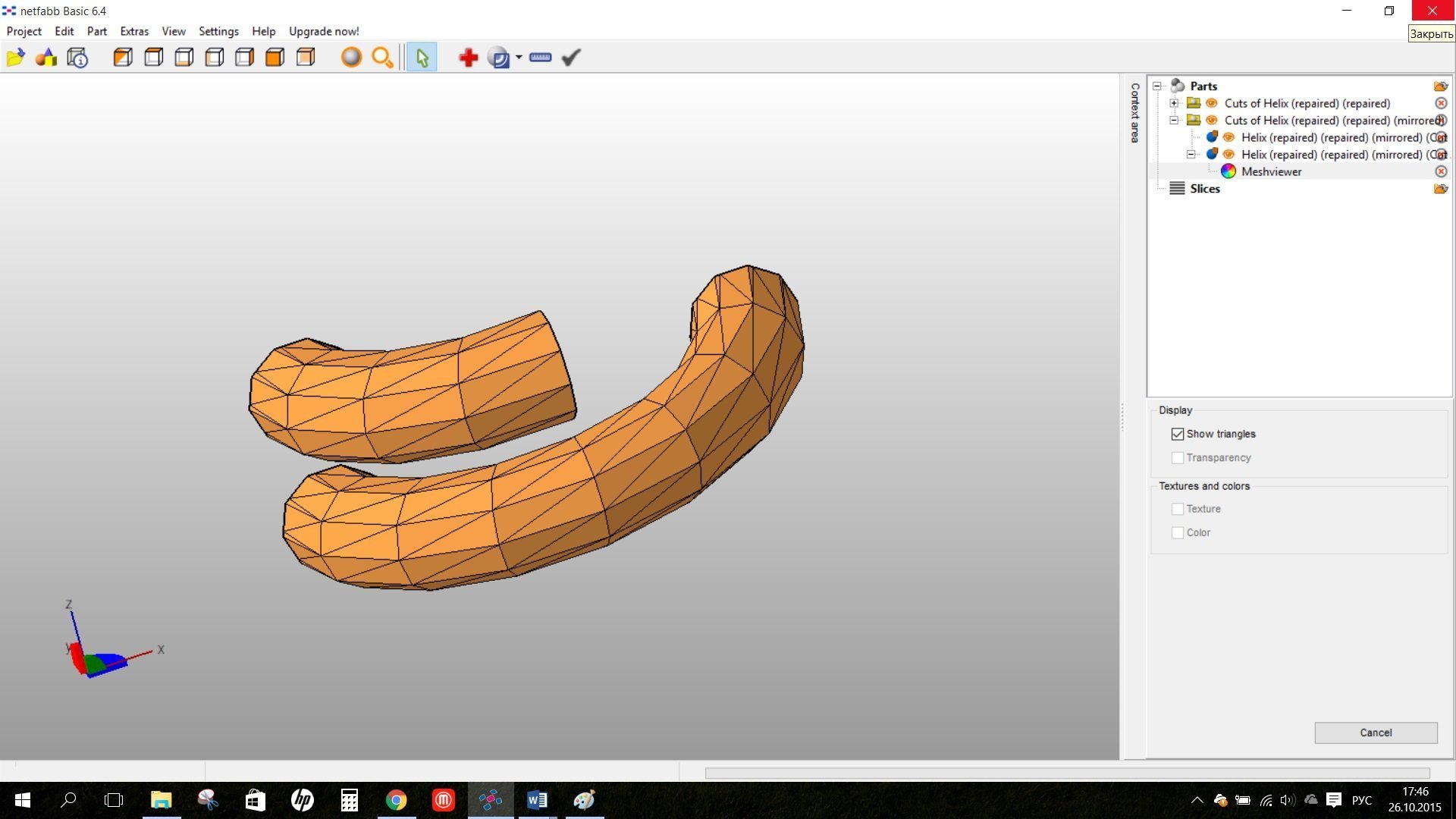Open the Edit menu

tap(64, 31)
